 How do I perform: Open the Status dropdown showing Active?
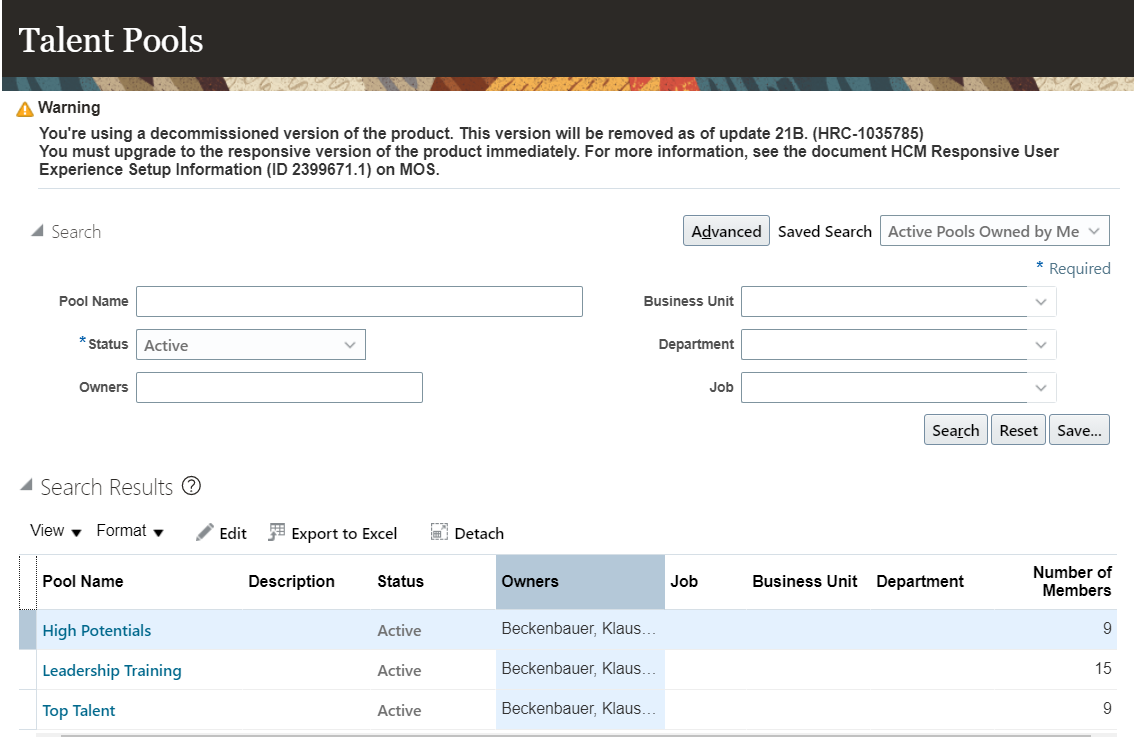pyautogui.click(x=350, y=344)
